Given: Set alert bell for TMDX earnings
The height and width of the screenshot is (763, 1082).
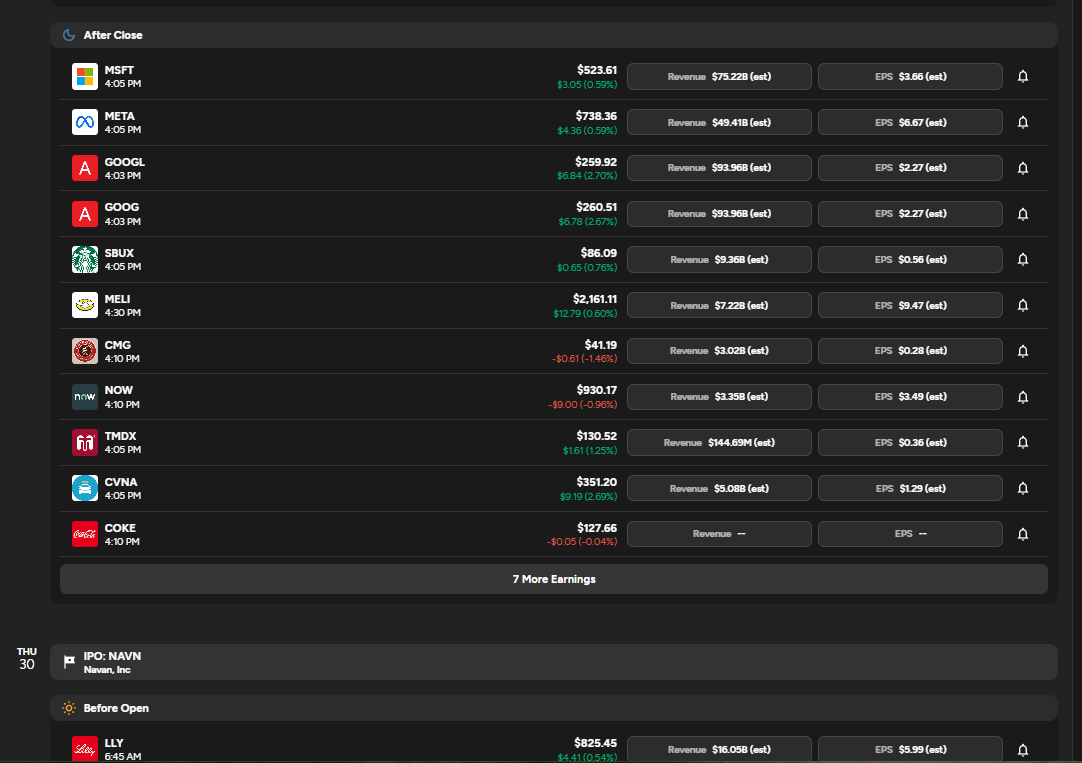Looking at the screenshot, I should (1023, 442).
